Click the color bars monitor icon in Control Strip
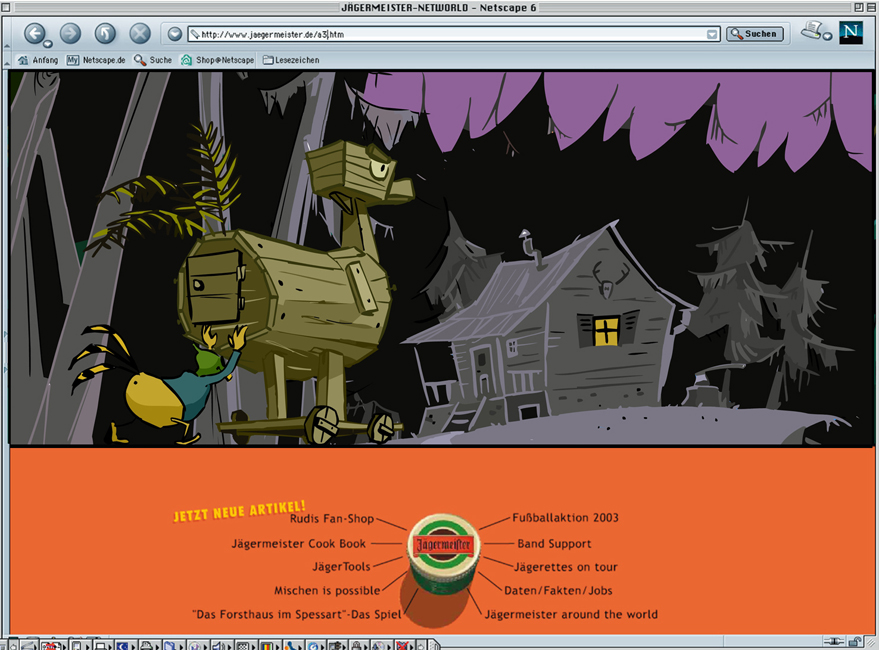The width and height of the screenshot is (879, 650). (267, 646)
